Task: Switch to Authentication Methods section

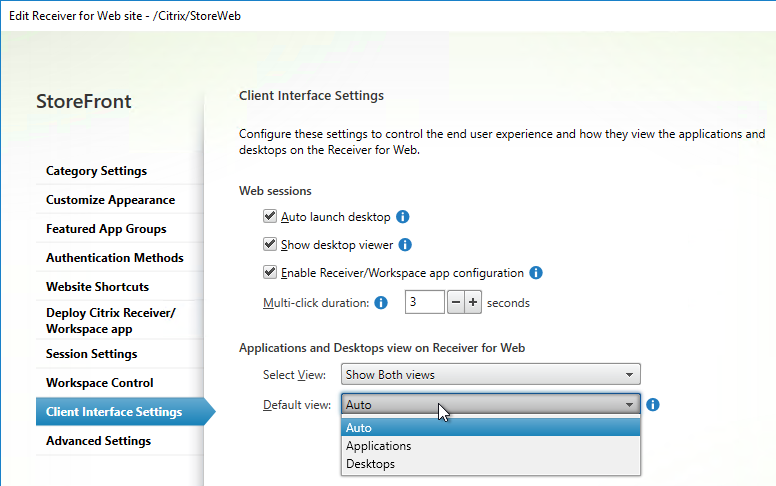Action: 120,258
